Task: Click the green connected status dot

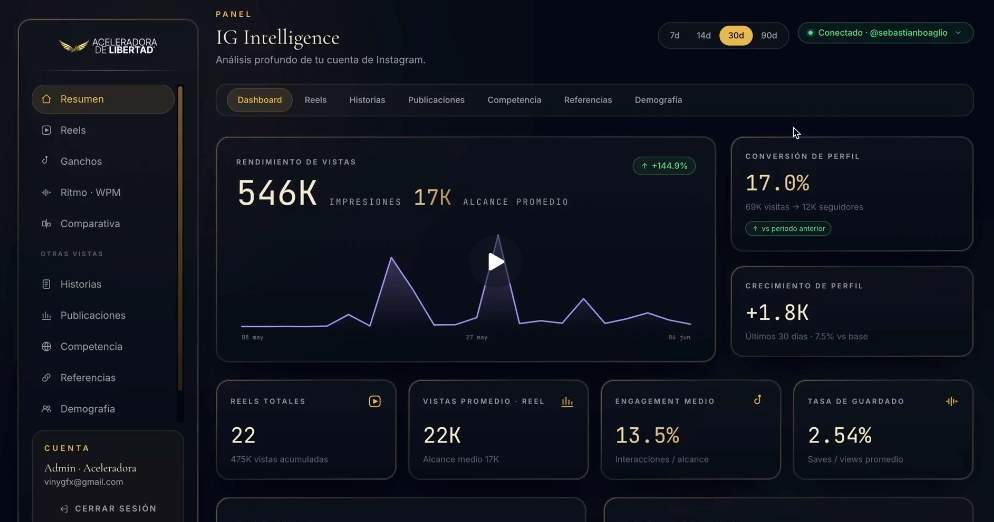Action: click(x=810, y=33)
